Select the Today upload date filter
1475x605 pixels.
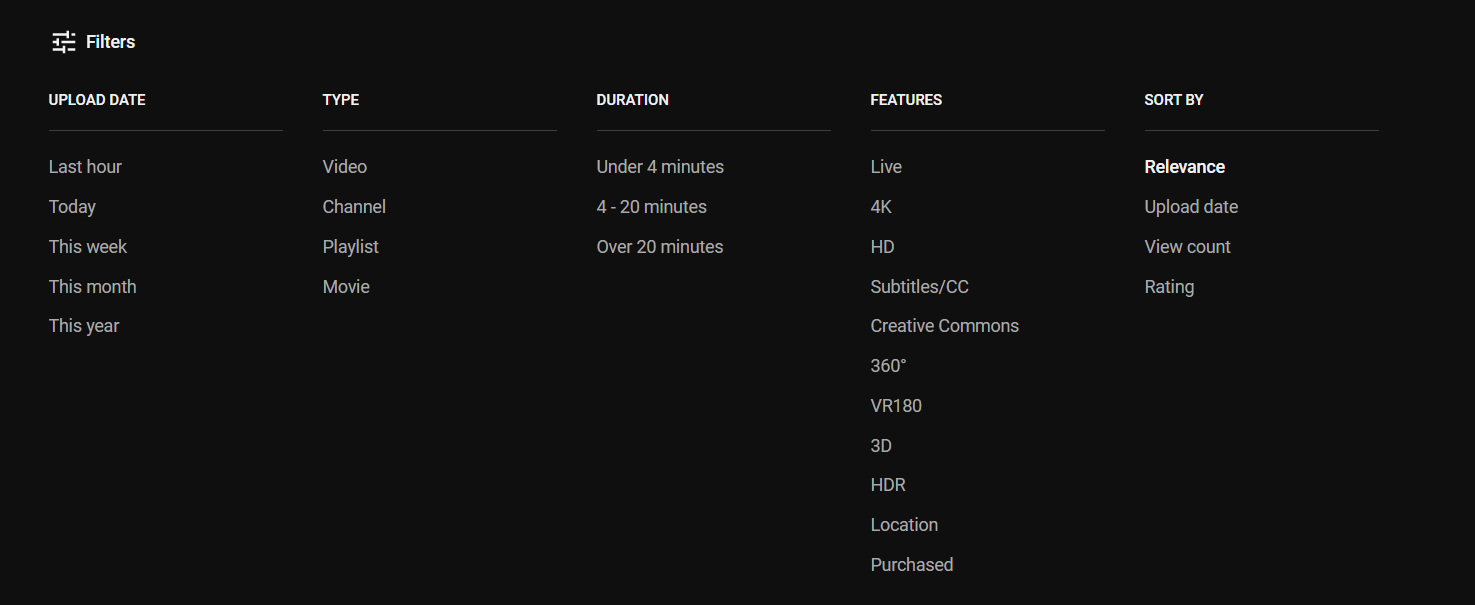click(x=72, y=207)
